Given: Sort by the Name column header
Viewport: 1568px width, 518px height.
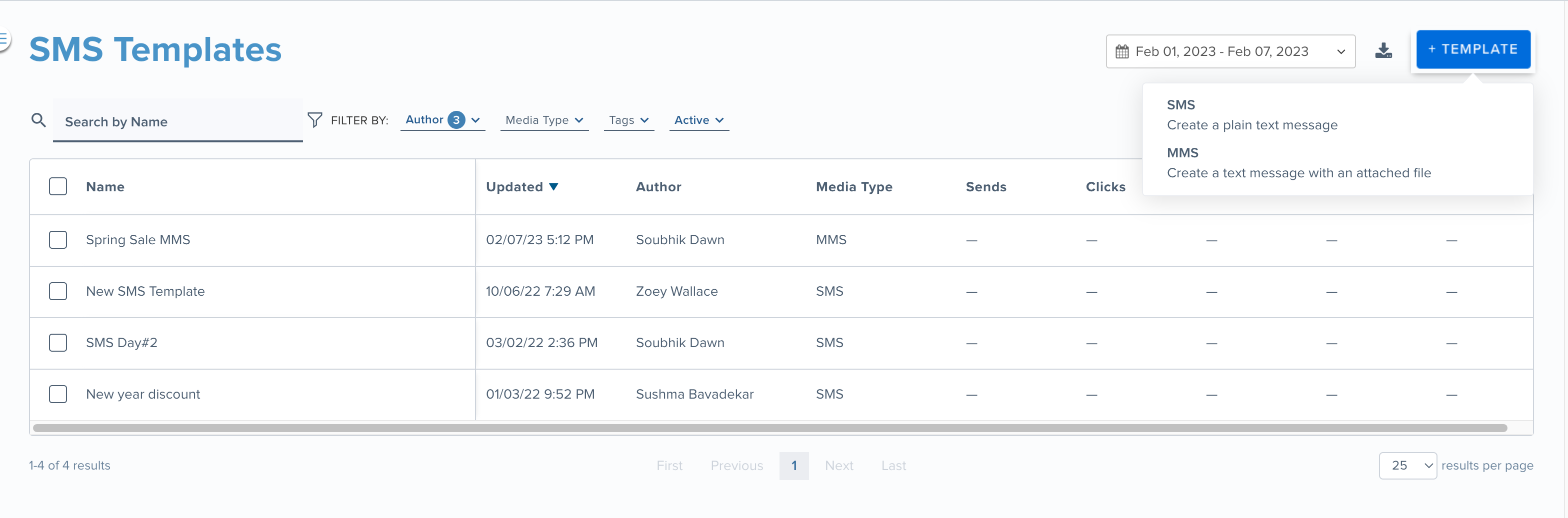Looking at the screenshot, I should coord(105,187).
